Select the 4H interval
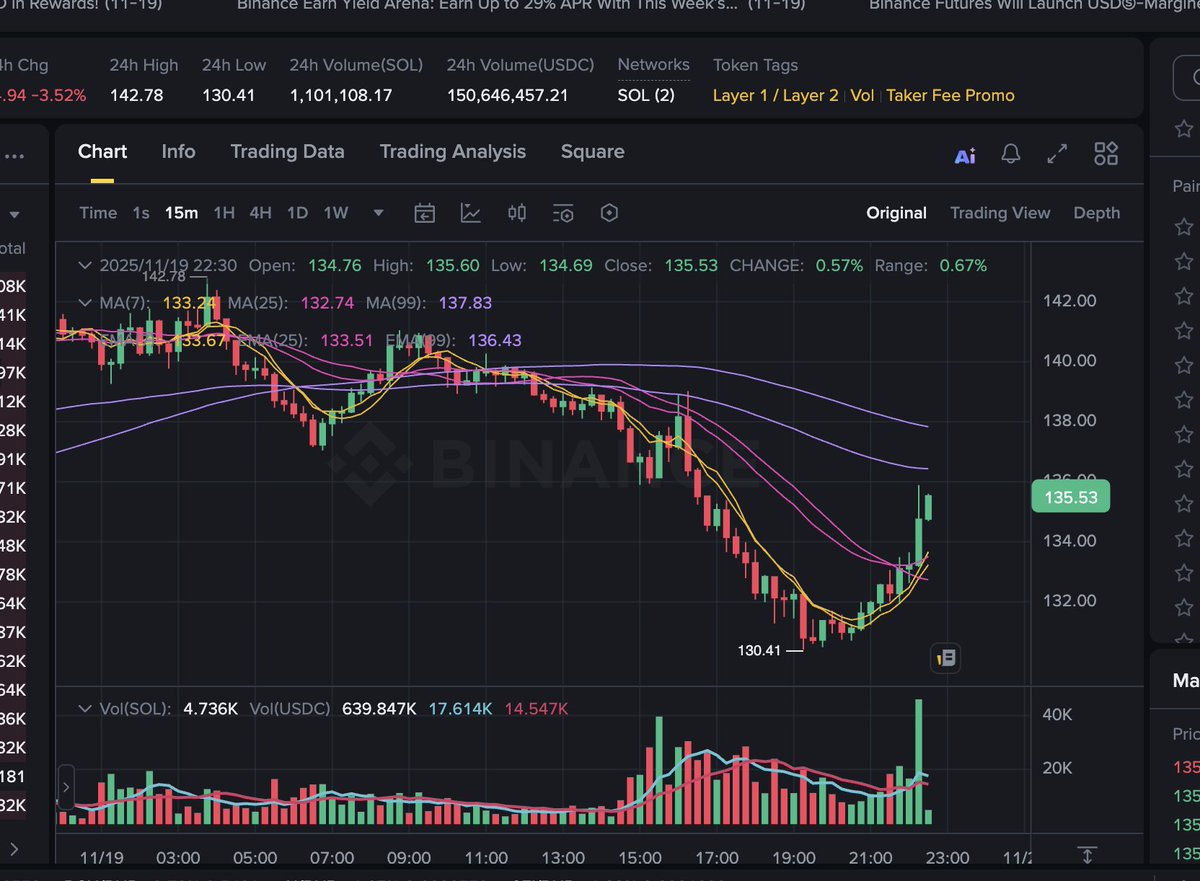Viewport: 1200px width, 881px height. point(260,213)
